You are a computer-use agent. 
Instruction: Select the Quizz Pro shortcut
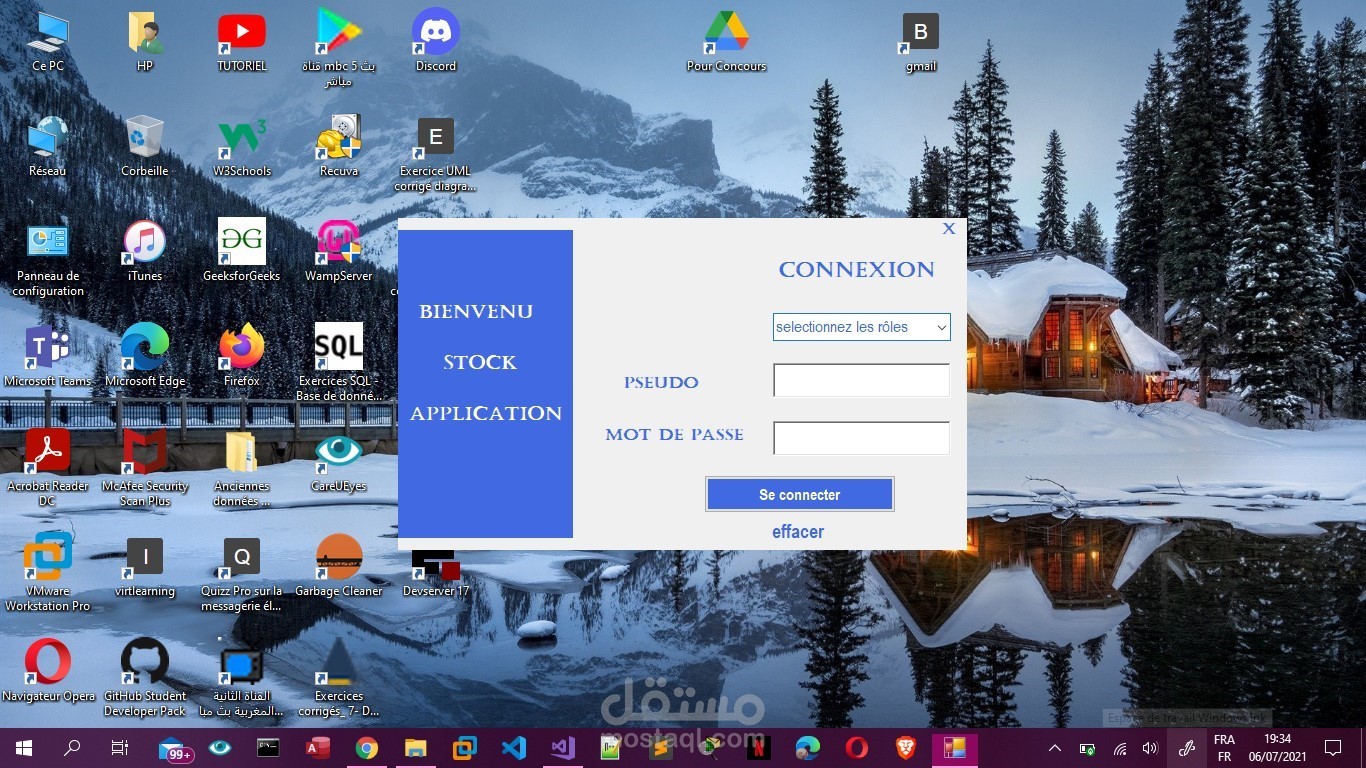coord(242,574)
